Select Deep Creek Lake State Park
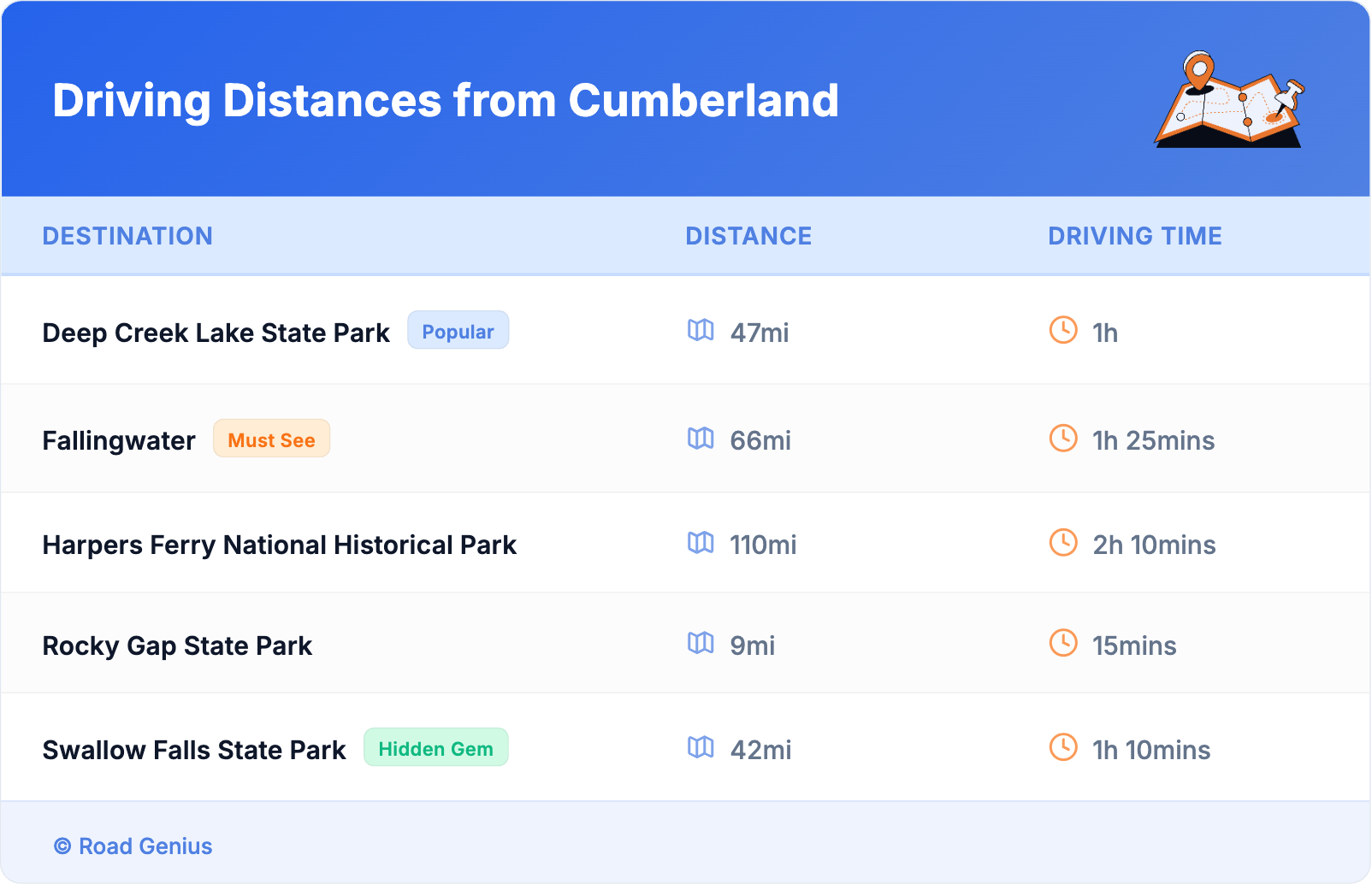The height and width of the screenshot is (884, 1372). [216, 333]
